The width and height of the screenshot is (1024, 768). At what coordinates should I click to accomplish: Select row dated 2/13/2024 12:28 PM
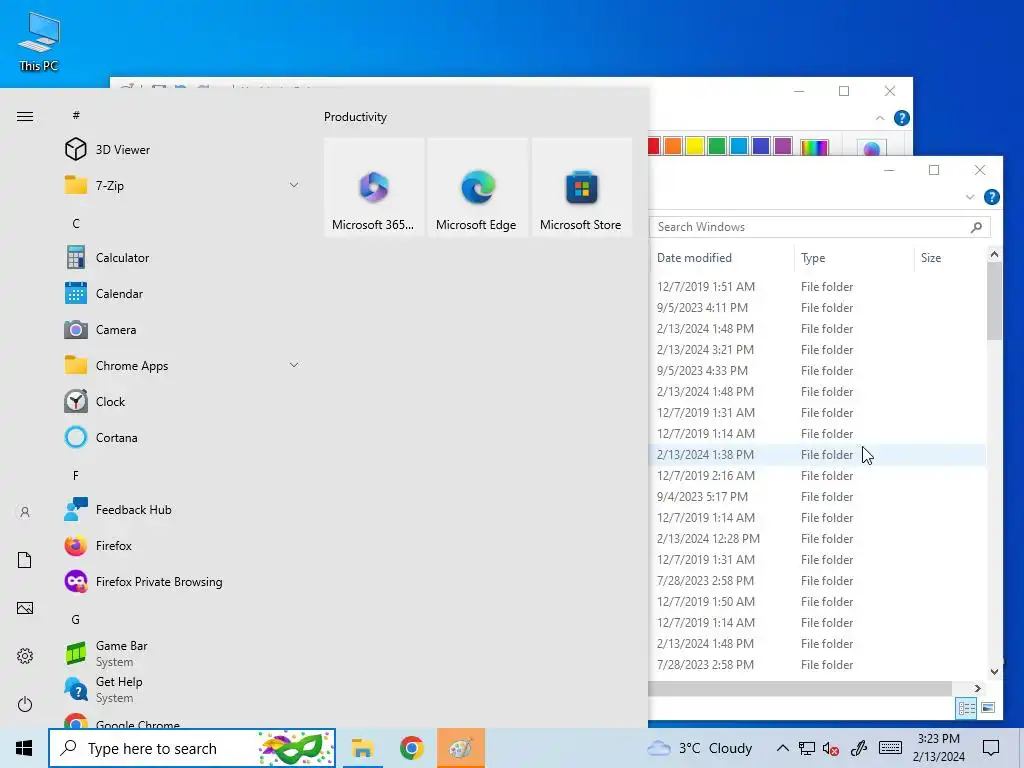pyautogui.click(x=818, y=539)
